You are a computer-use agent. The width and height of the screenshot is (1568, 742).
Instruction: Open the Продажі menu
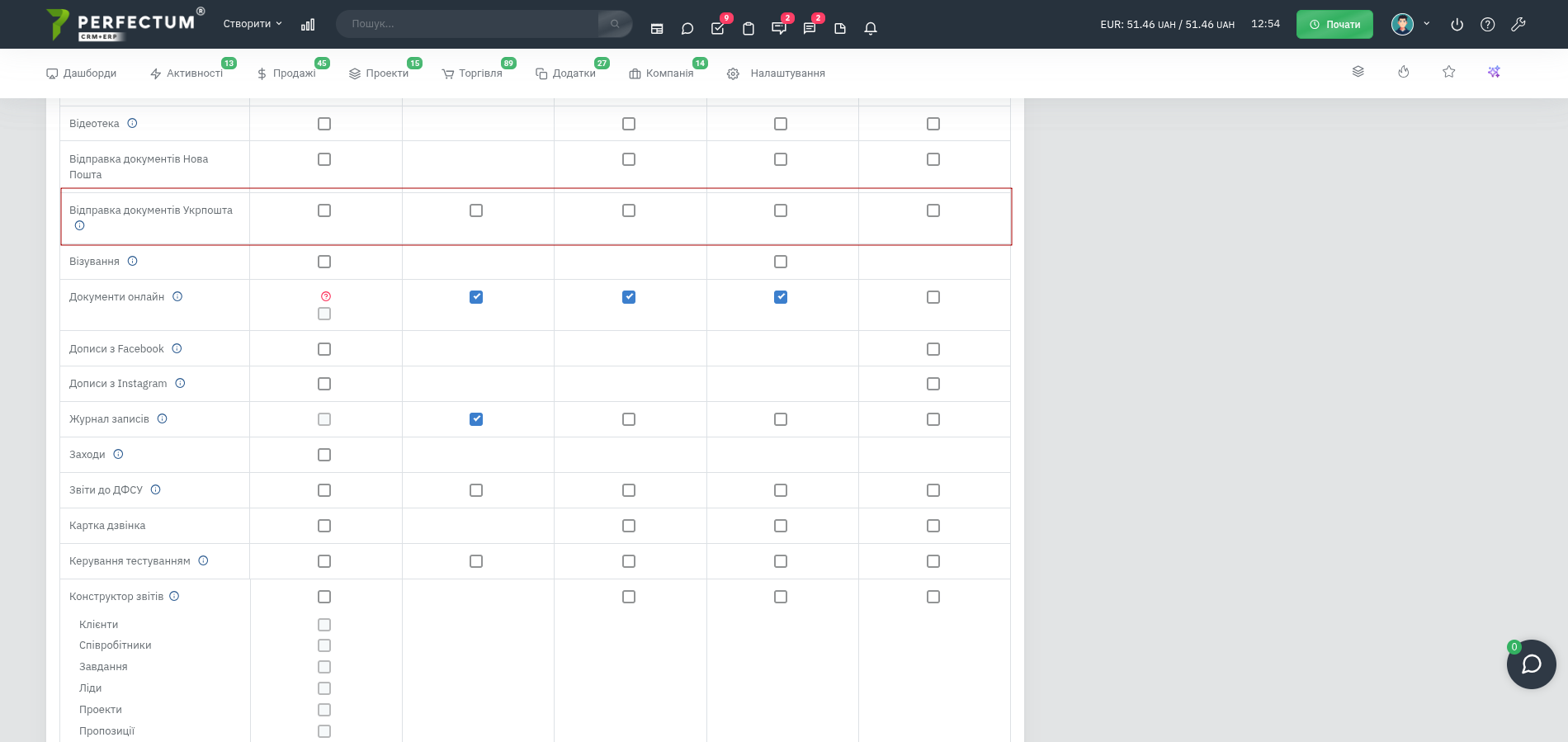pyautogui.click(x=286, y=73)
